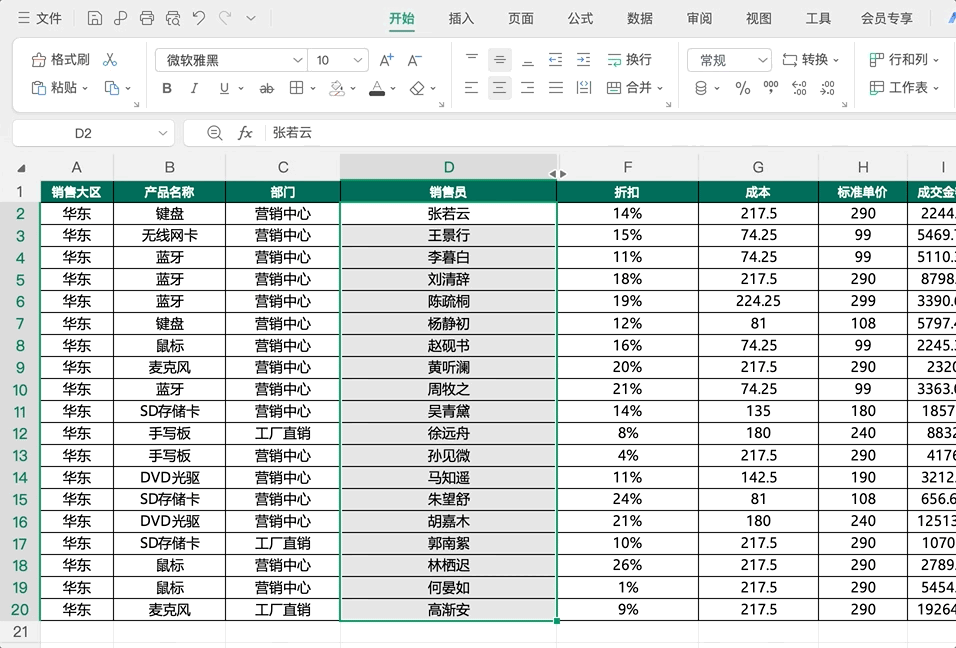Expand the Name Box dropdown arrow
This screenshot has width=956, height=648.
coord(163,133)
